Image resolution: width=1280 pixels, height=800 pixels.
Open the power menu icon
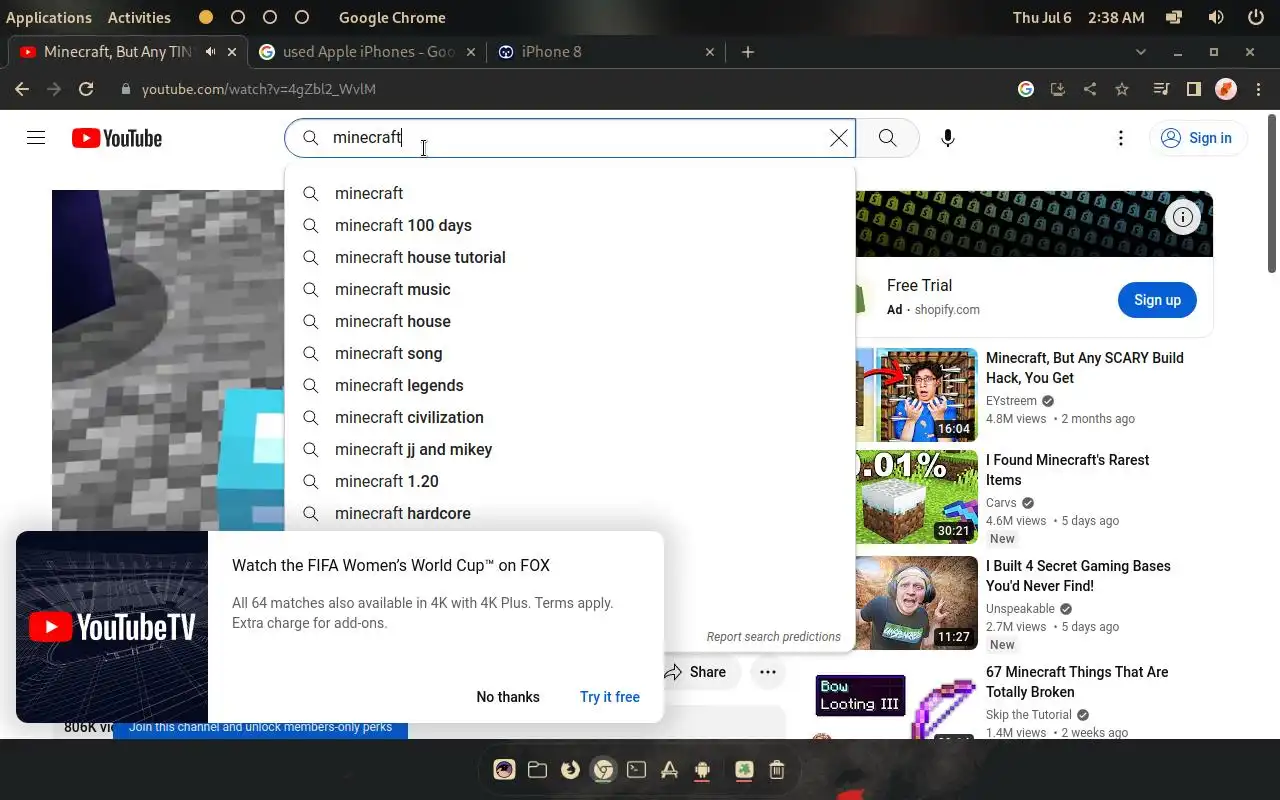coord(1256,17)
